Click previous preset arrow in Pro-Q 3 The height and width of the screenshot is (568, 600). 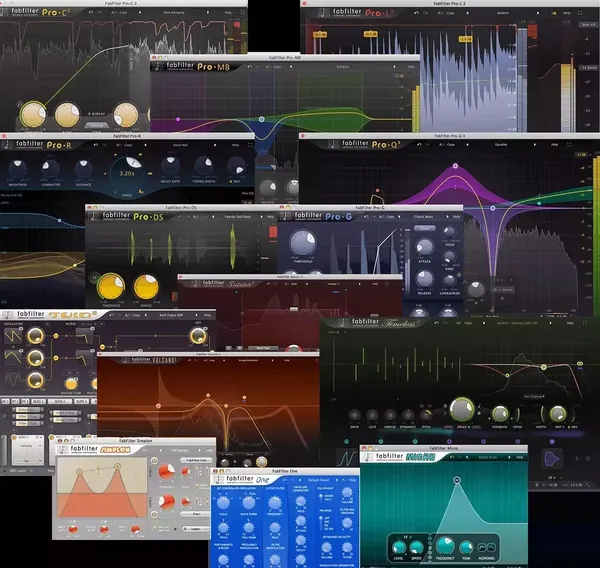click(x=467, y=145)
